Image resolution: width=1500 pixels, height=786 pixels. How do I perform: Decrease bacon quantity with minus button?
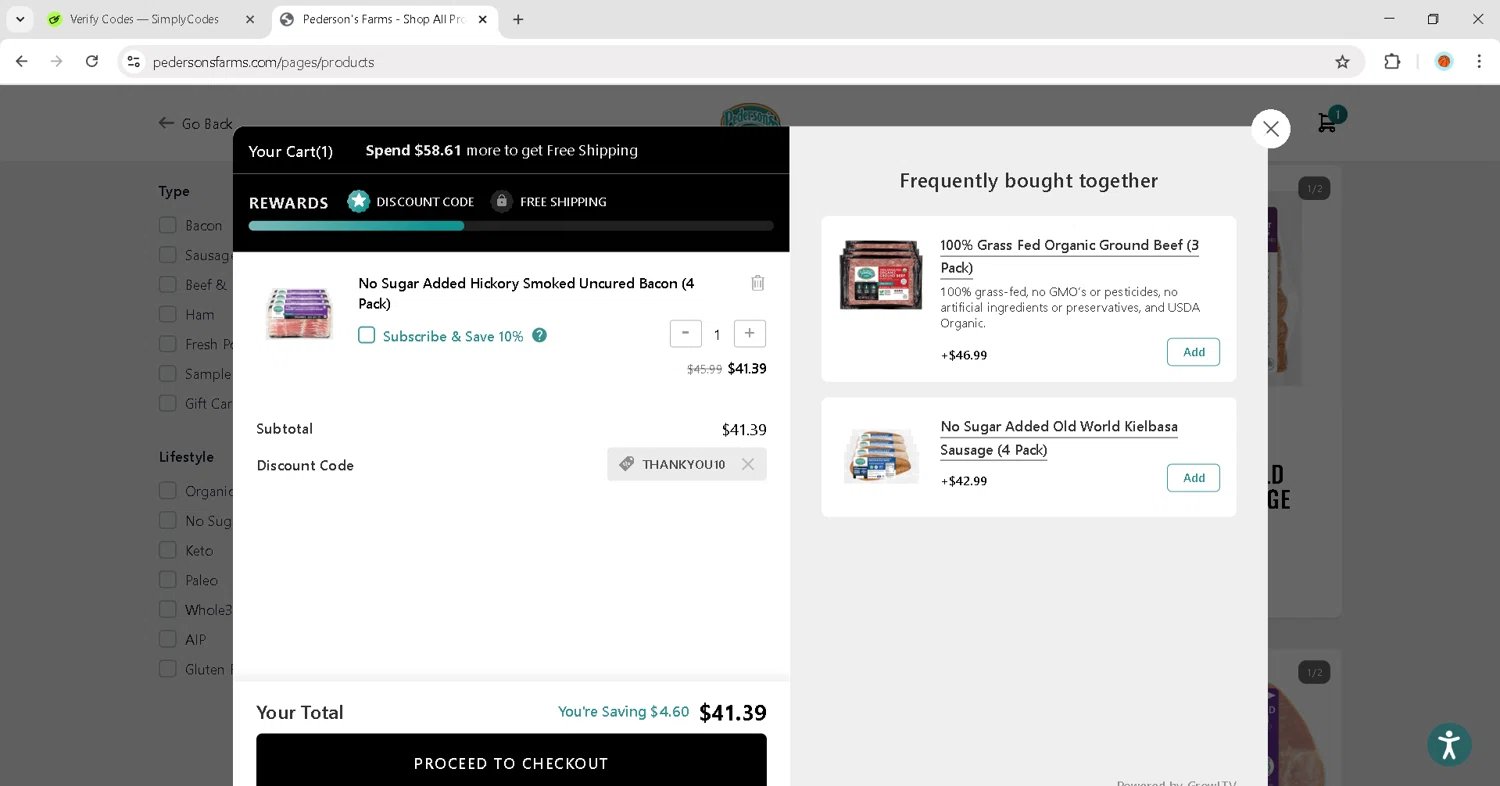point(685,333)
